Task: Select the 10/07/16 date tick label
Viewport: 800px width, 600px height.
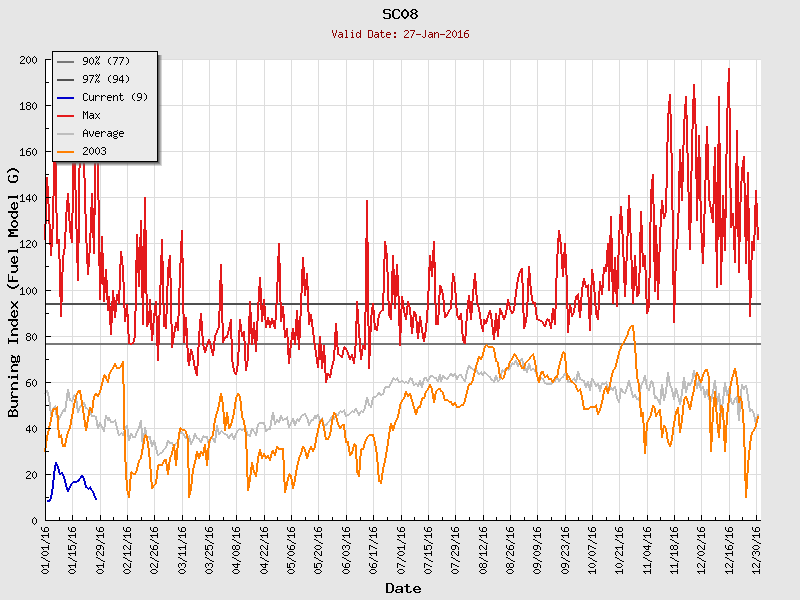Action: pyautogui.click(x=593, y=552)
